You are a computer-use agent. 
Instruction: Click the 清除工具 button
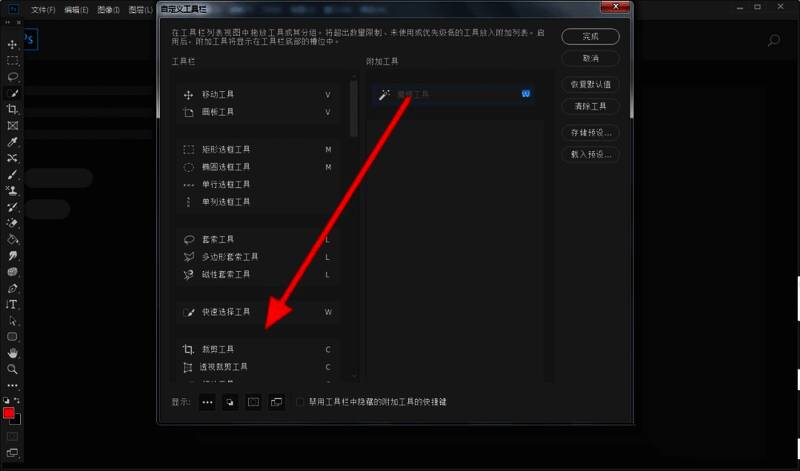(590, 106)
